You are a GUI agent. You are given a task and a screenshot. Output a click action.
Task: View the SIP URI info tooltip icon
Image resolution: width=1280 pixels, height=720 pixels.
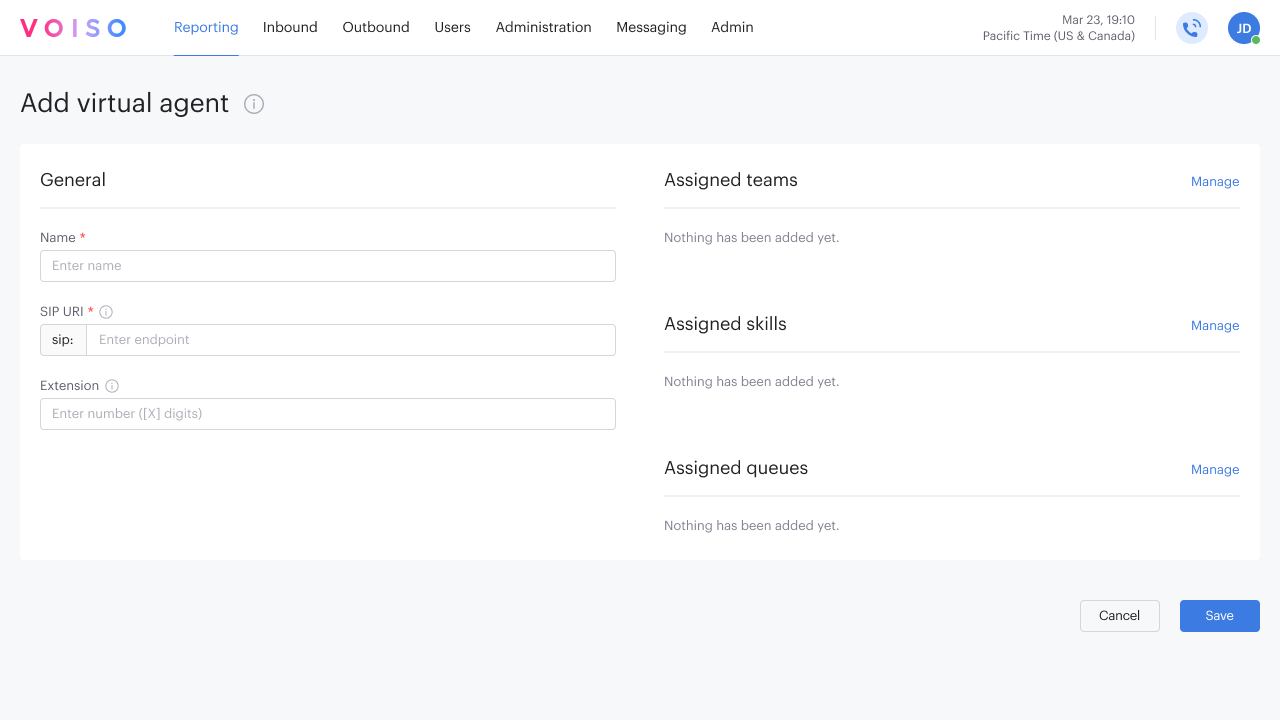[x=106, y=311]
